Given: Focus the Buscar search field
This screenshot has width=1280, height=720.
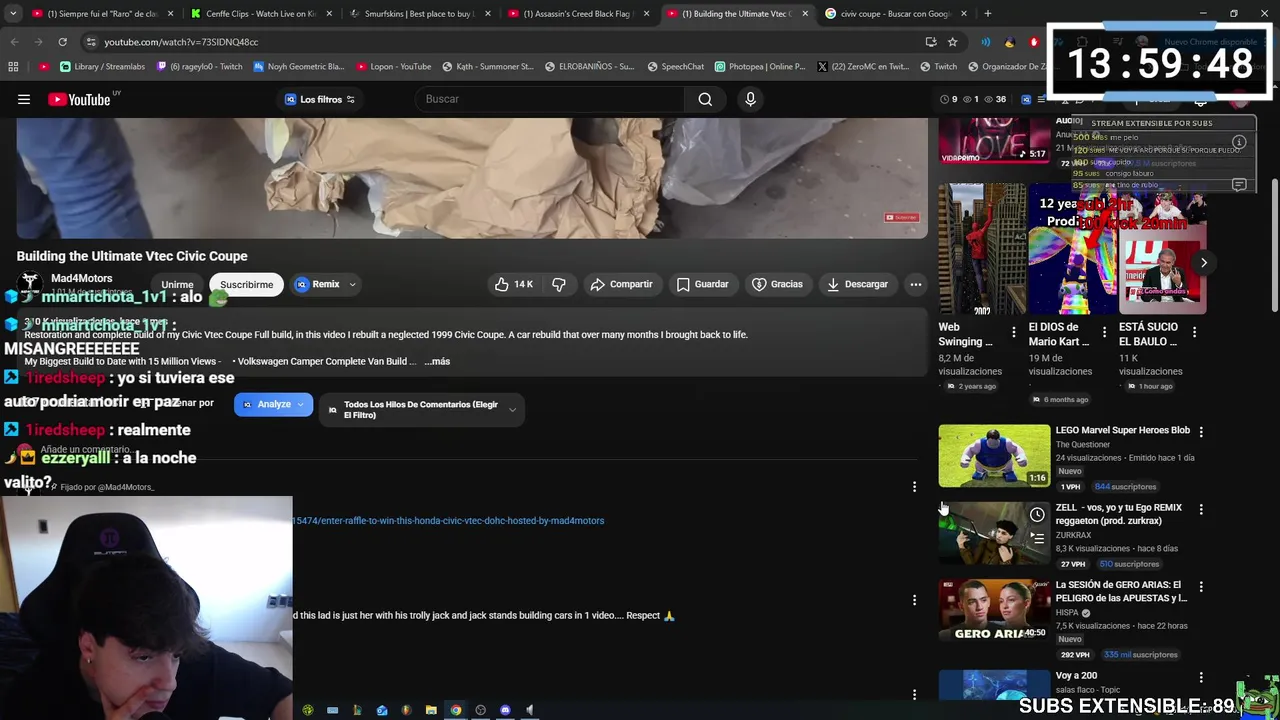Looking at the screenshot, I should [x=550, y=99].
